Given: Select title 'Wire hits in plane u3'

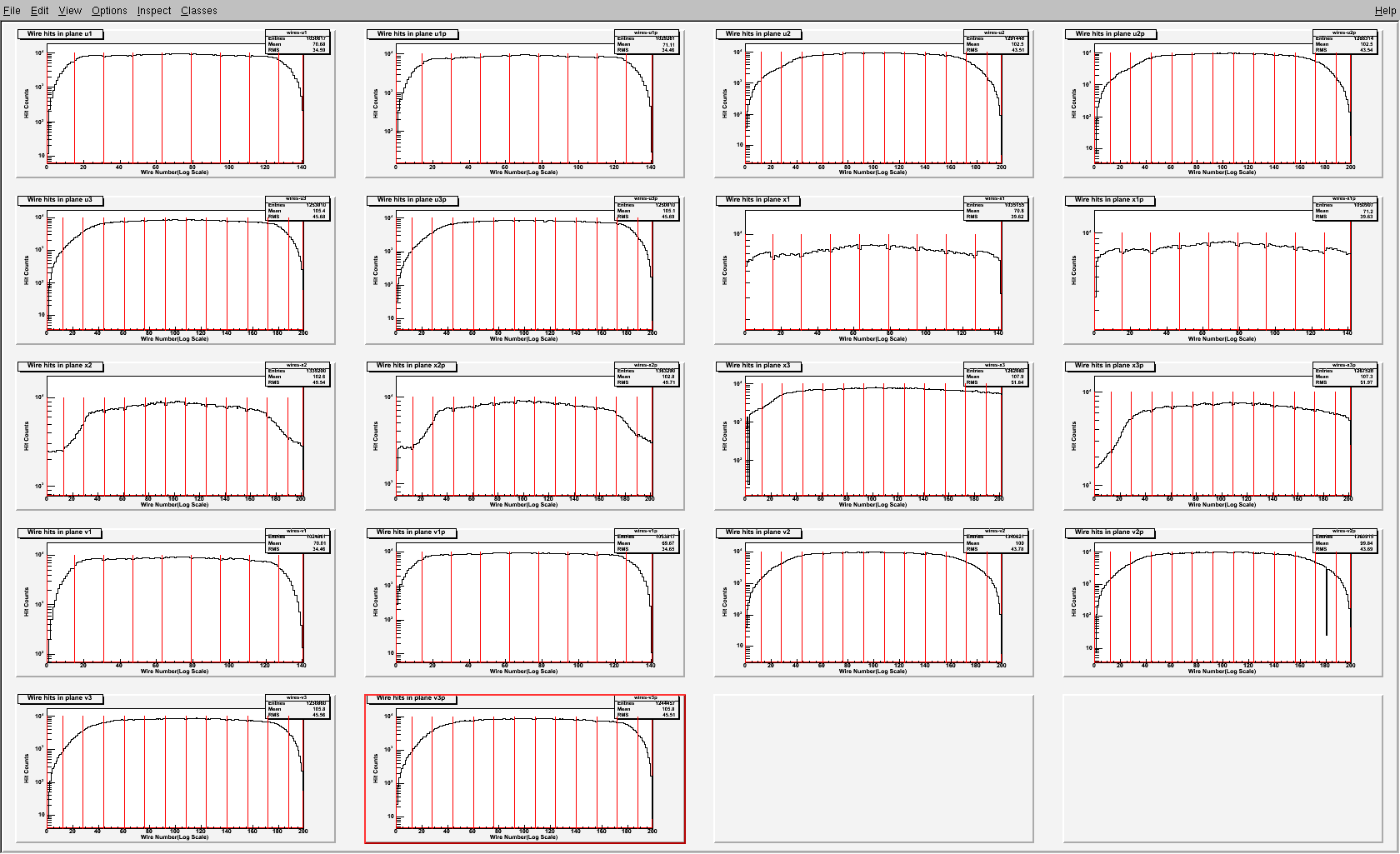Looking at the screenshot, I should click(61, 200).
